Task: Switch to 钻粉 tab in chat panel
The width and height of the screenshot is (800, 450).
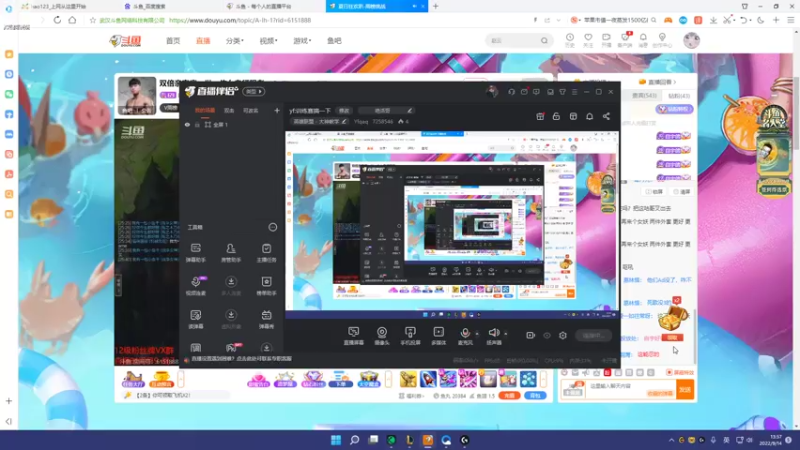Action: tap(679, 95)
